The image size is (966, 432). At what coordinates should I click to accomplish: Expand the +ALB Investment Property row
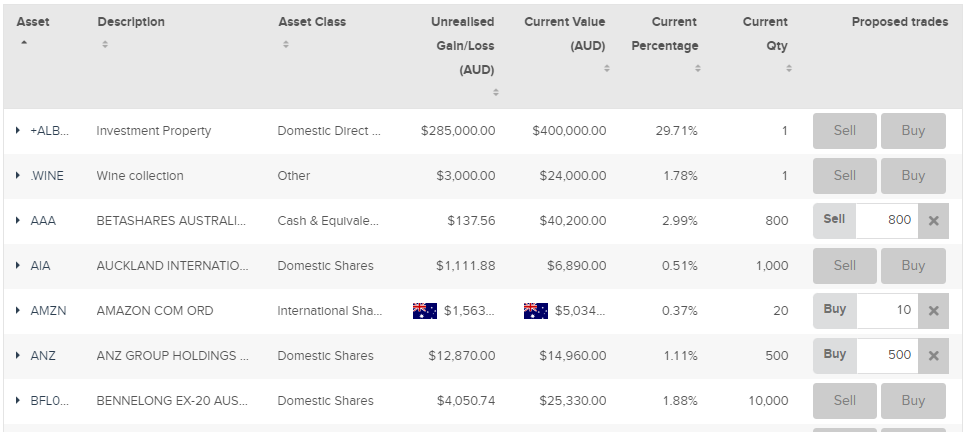[18, 131]
